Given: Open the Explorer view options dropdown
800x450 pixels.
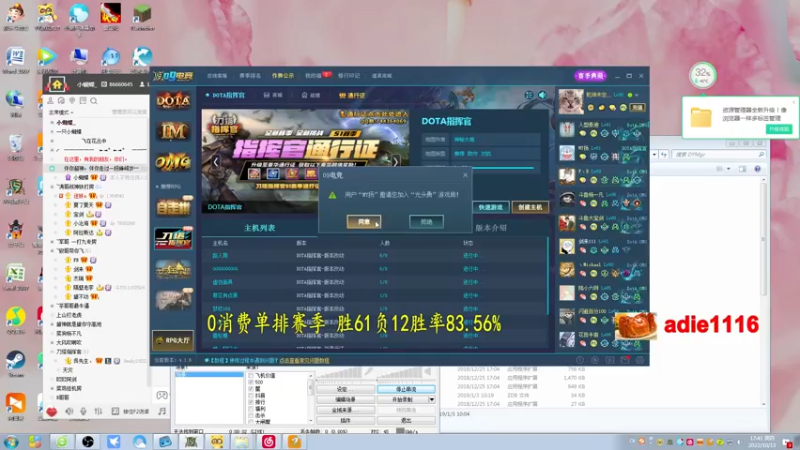Looking at the screenshot, I should [x=729, y=168].
